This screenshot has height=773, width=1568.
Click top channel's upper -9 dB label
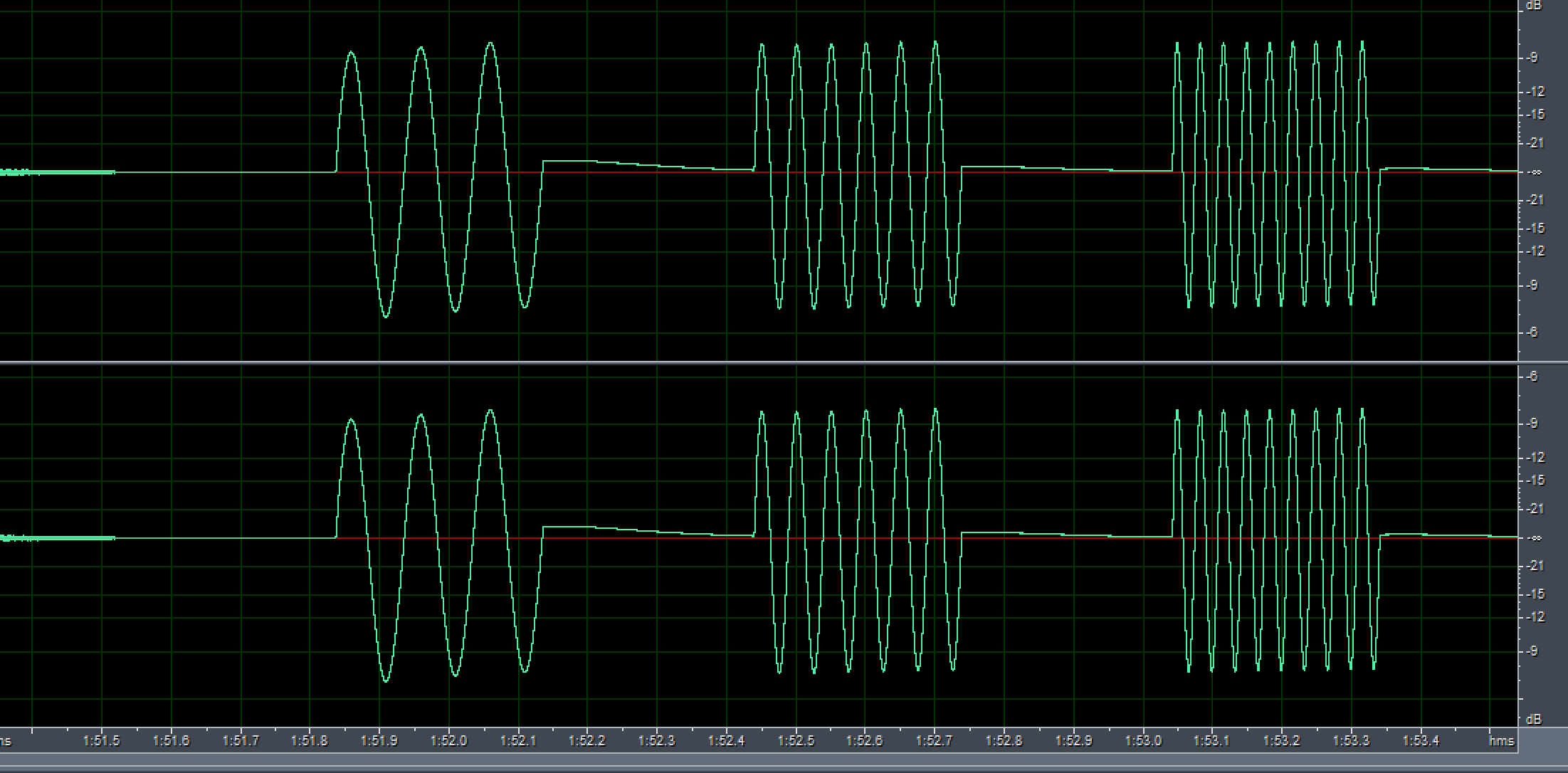point(1532,58)
